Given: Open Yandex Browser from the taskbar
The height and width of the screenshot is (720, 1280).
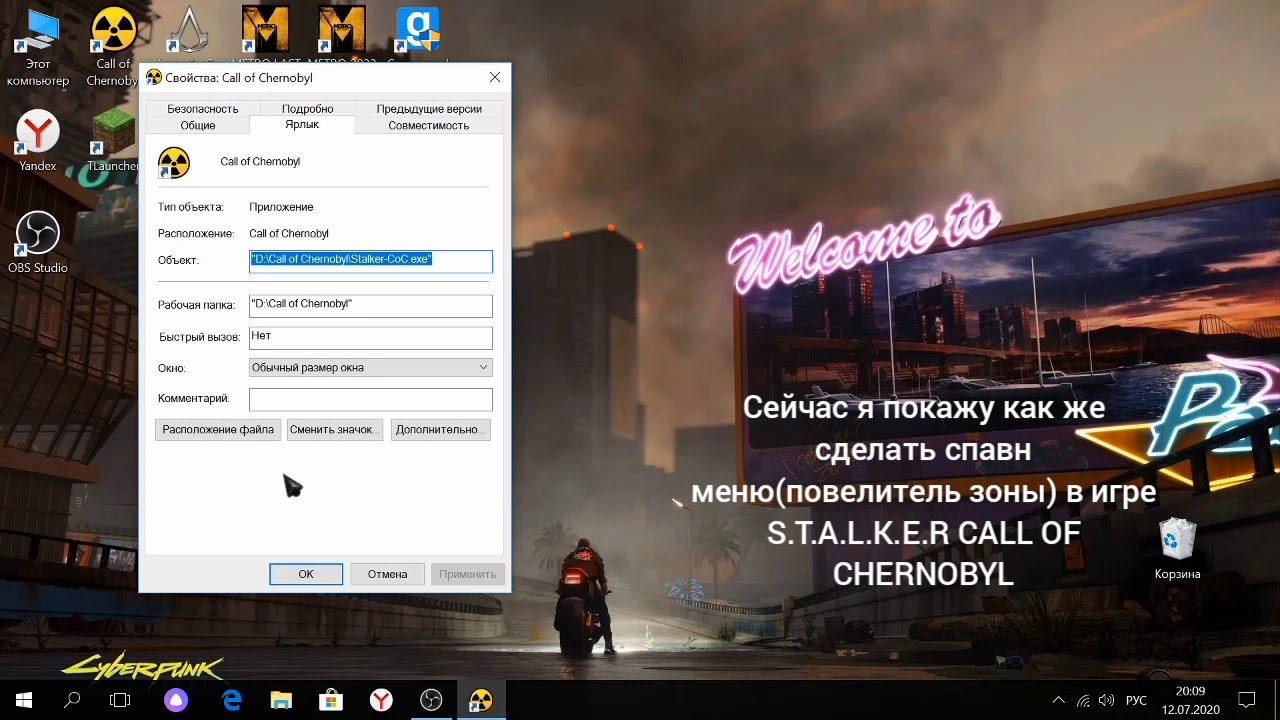Looking at the screenshot, I should click(x=381, y=700).
